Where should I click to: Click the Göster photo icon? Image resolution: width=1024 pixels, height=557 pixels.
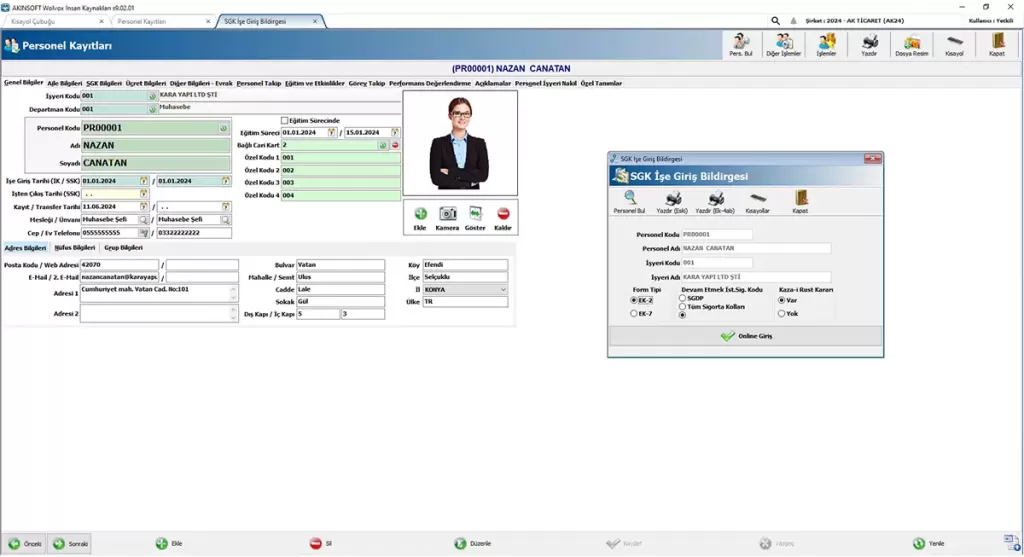[x=475, y=218]
